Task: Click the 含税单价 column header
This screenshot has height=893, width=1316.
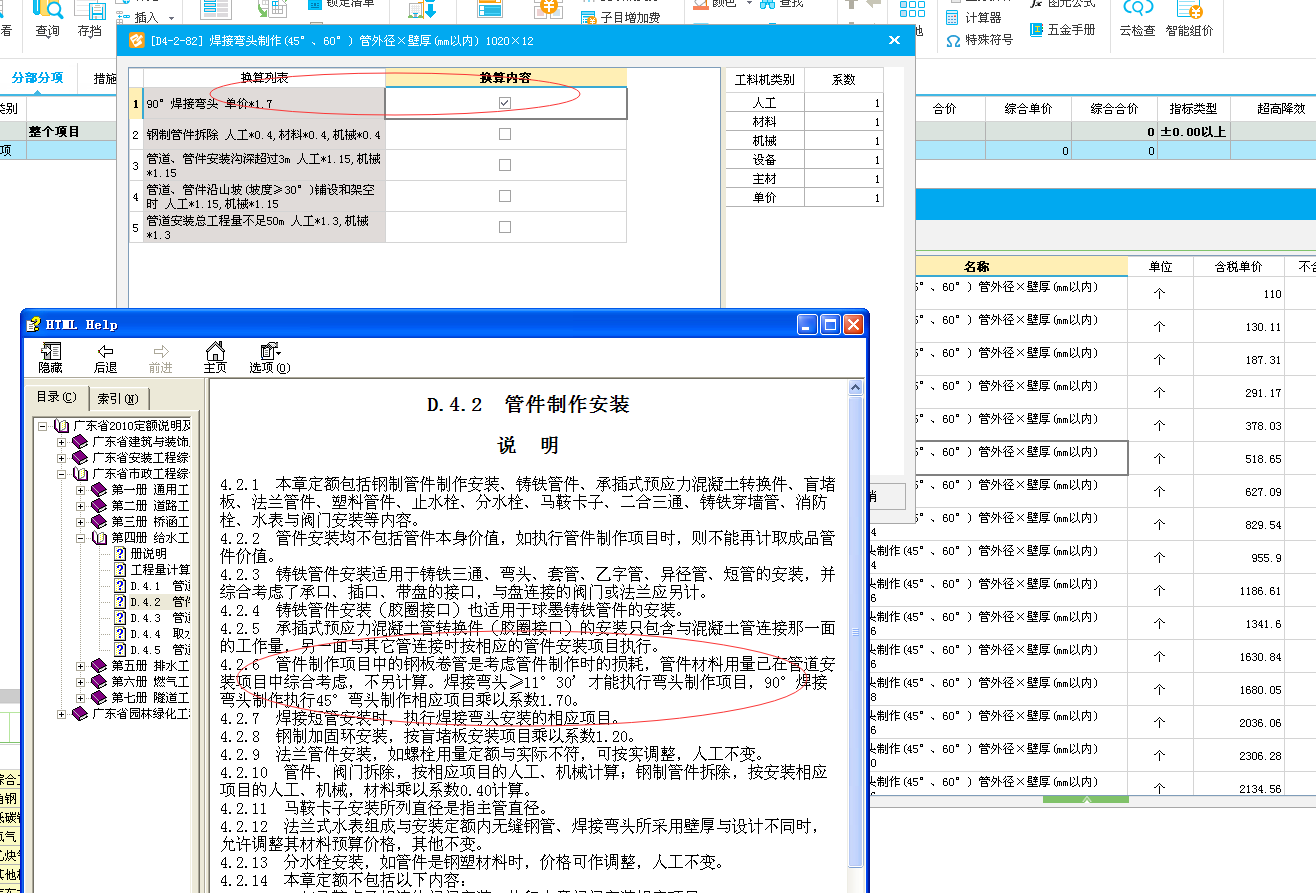Action: pyautogui.click(x=1238, y=266)
